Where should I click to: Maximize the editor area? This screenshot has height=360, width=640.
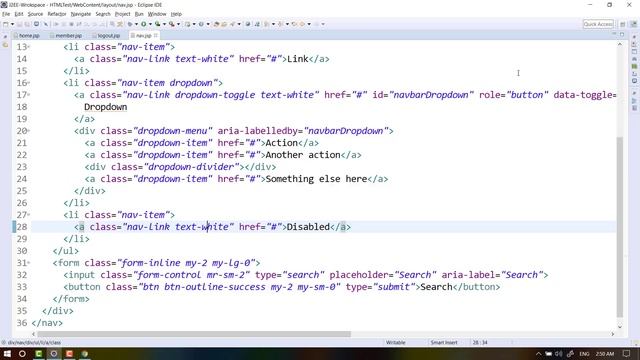click(622, 35)
